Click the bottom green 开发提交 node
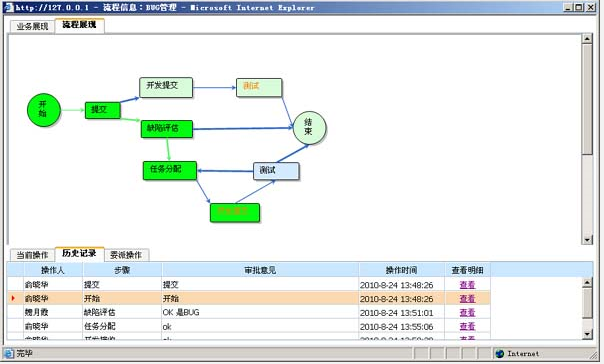 [235, 213]
